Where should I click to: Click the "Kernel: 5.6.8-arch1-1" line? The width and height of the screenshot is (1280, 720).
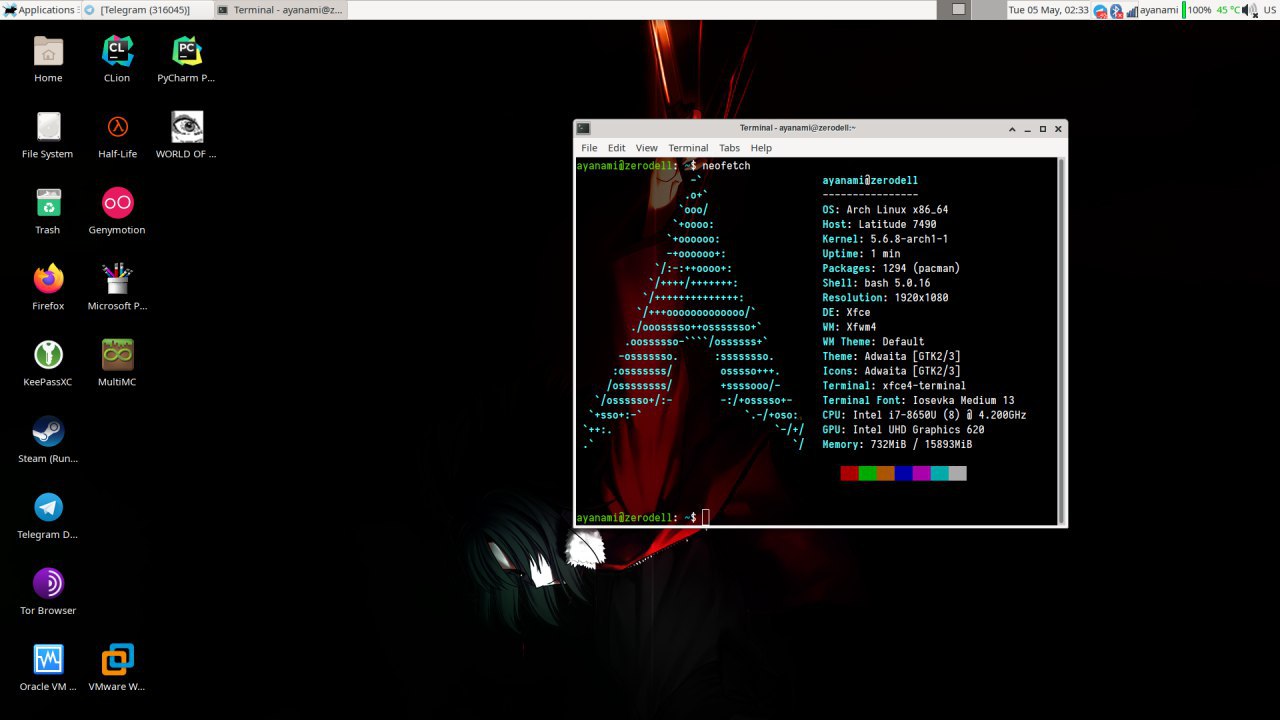(885, 239)
